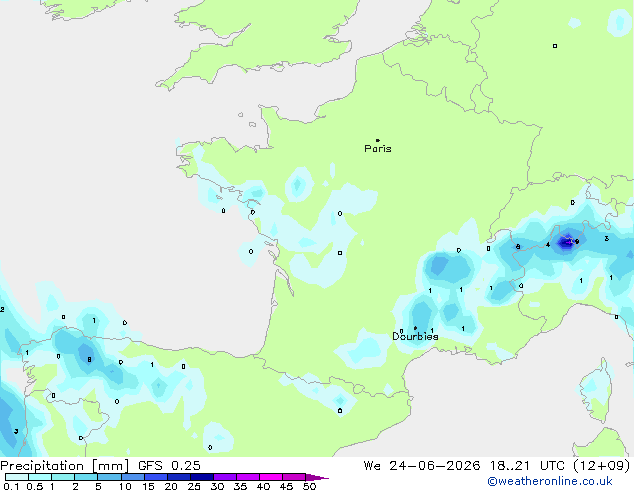The height and width of the screenshot is (490, 634).
Task: Pick the 40–45 mm magenta legend swatch
Action: pos(271,477)
